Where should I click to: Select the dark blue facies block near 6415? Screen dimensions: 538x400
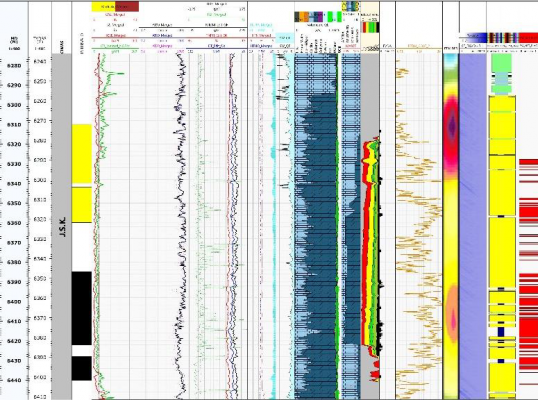501,332
